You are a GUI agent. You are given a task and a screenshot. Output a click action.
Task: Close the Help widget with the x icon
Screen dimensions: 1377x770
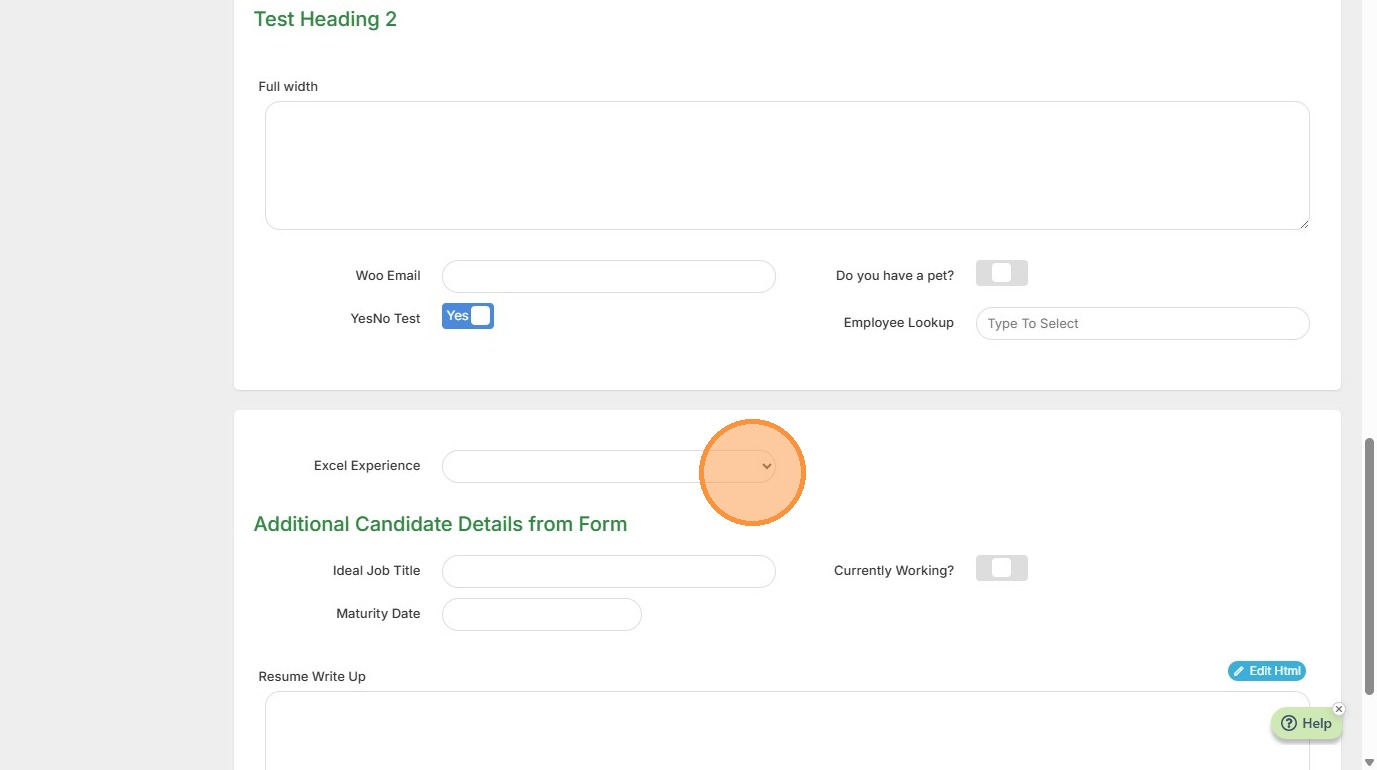[x=1339, y=709]
